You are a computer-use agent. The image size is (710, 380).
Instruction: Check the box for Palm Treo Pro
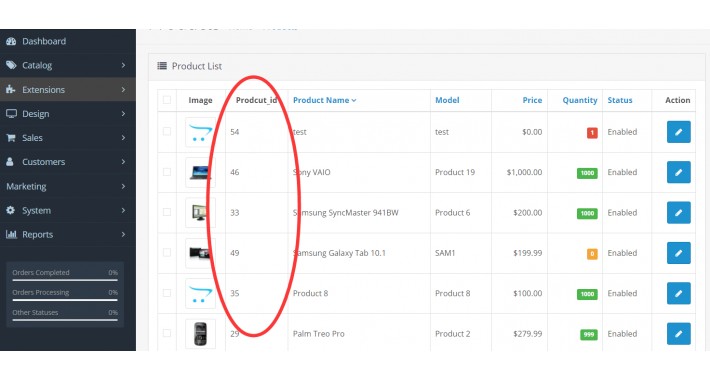(x=167, y=333)
